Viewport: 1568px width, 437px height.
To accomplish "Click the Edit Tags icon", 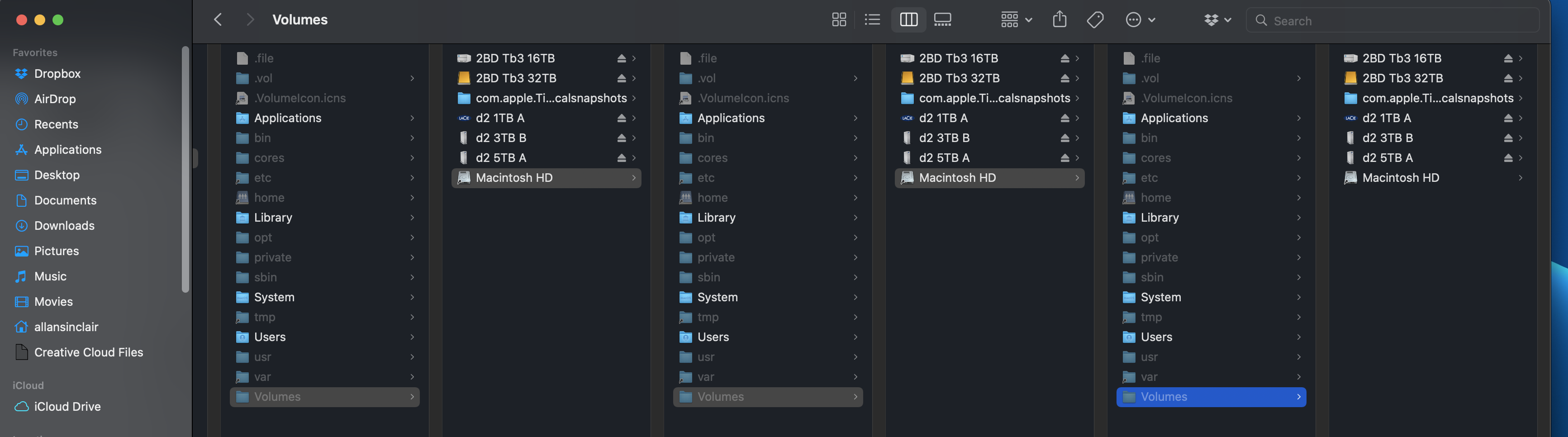I will [1095, 20].
